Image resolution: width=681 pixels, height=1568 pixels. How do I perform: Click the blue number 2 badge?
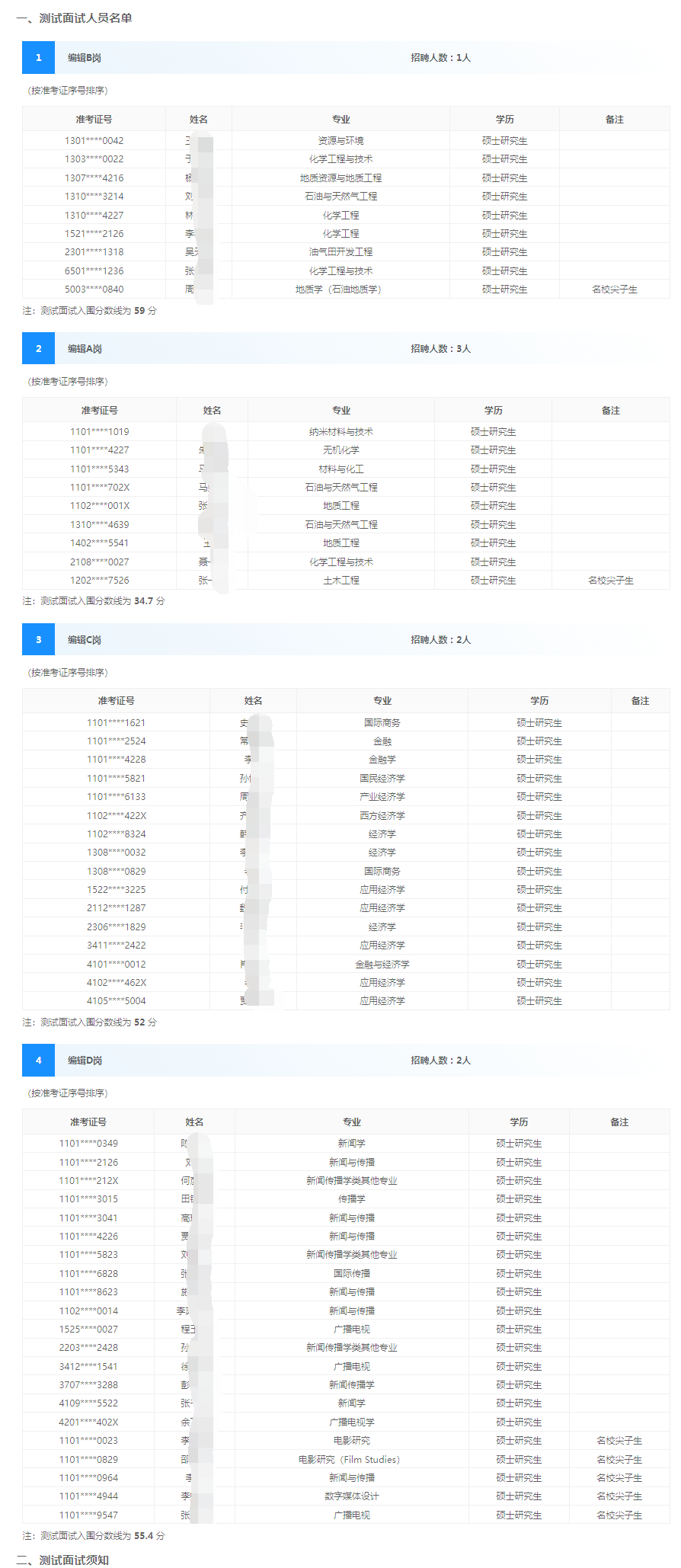(38, 349)
